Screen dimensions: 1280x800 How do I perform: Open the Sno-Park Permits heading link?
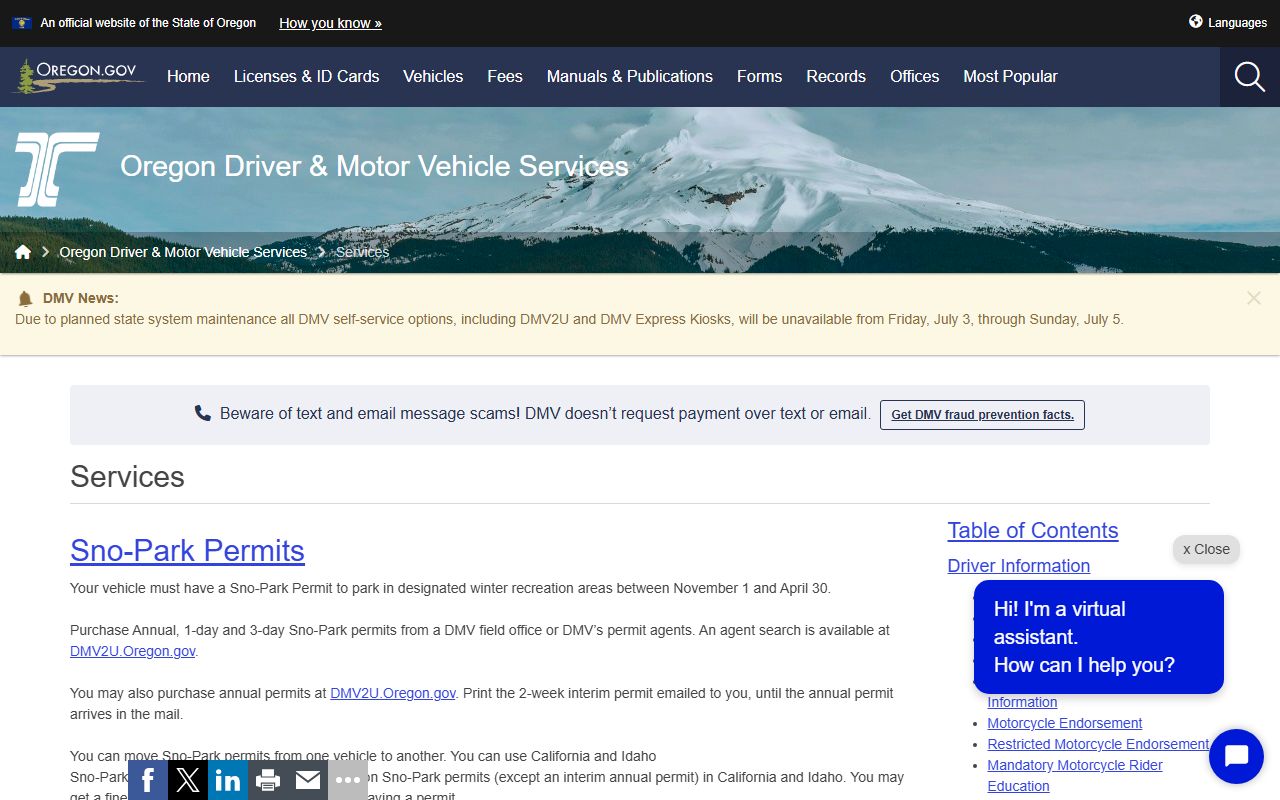187,551
